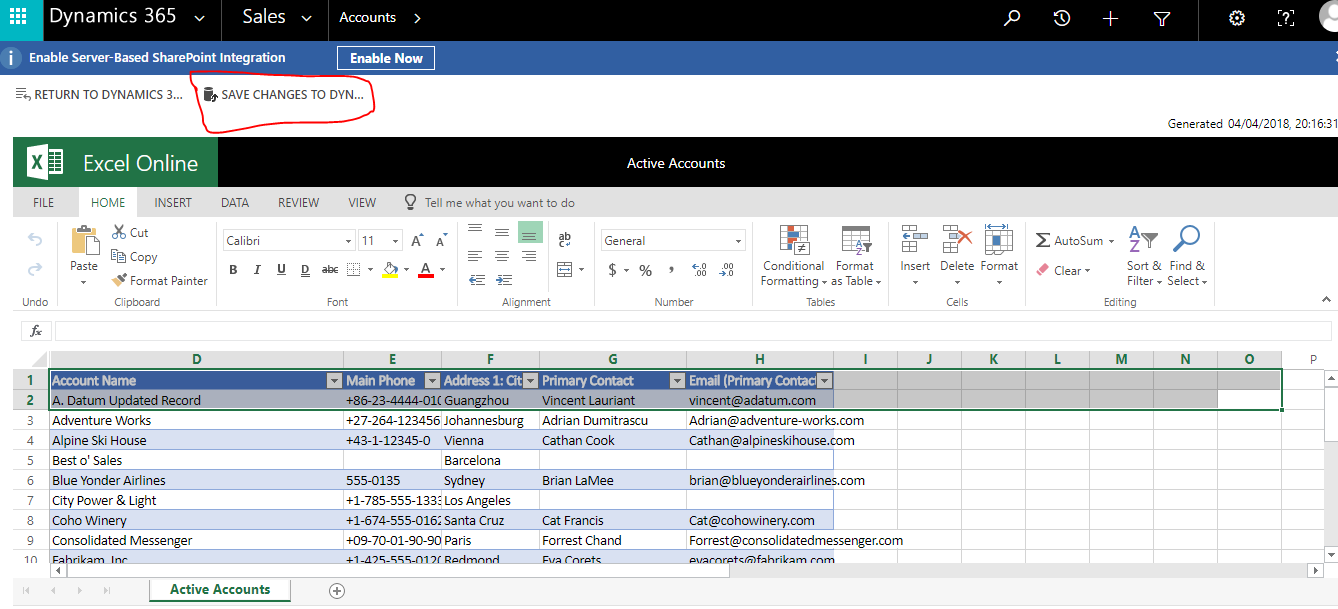Switch to the REVIEW ribbon tab

tap(298, 202)
